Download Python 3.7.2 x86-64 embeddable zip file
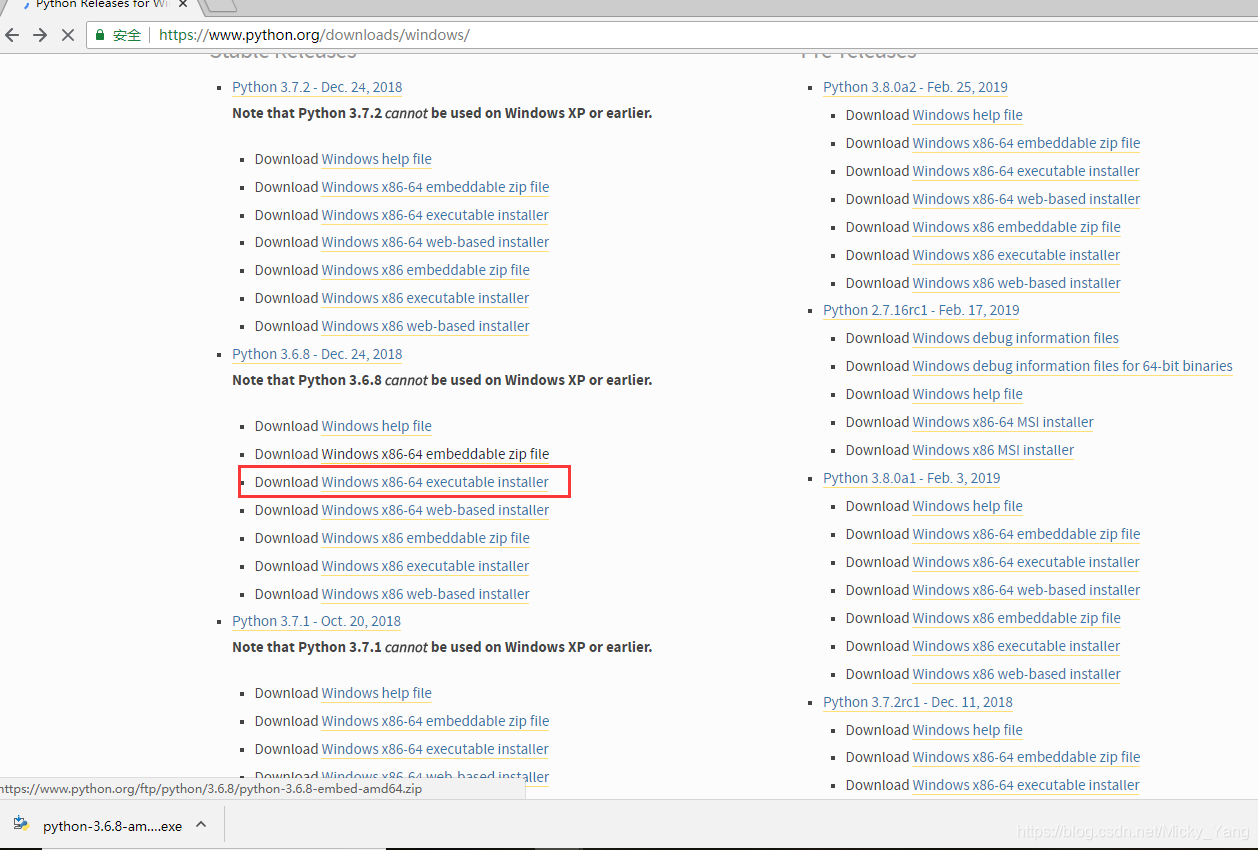The width and height of the screenshot is (1258, 850). 435,187
